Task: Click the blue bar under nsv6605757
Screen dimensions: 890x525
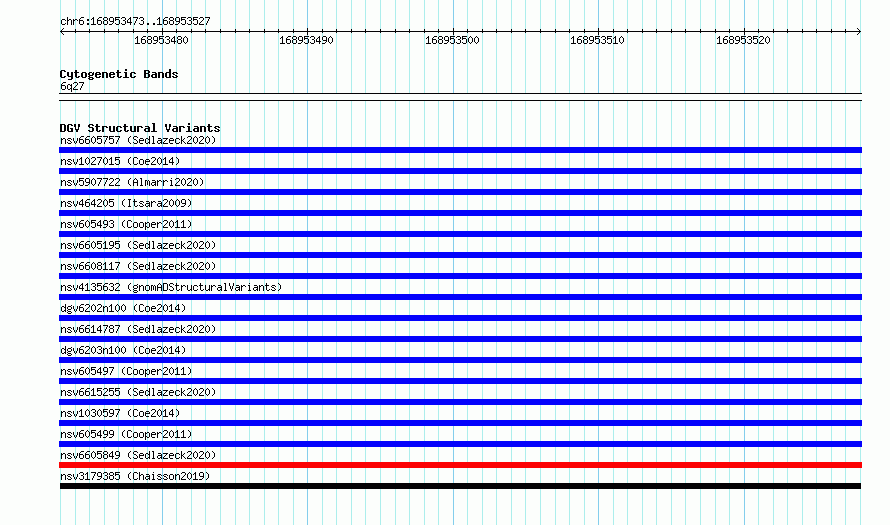Action: [x=460, y=150]
